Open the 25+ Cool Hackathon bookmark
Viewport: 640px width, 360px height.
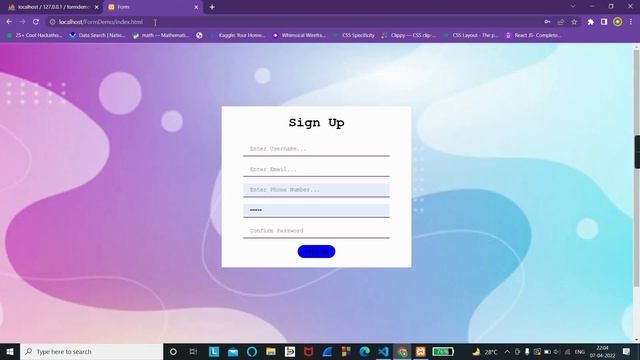35,36
